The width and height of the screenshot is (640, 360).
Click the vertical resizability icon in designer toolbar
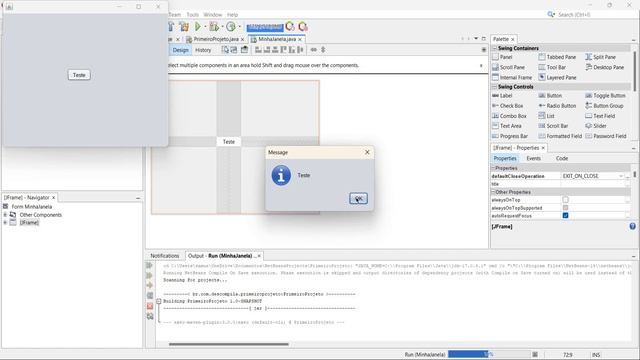click(x=323, y=50)
